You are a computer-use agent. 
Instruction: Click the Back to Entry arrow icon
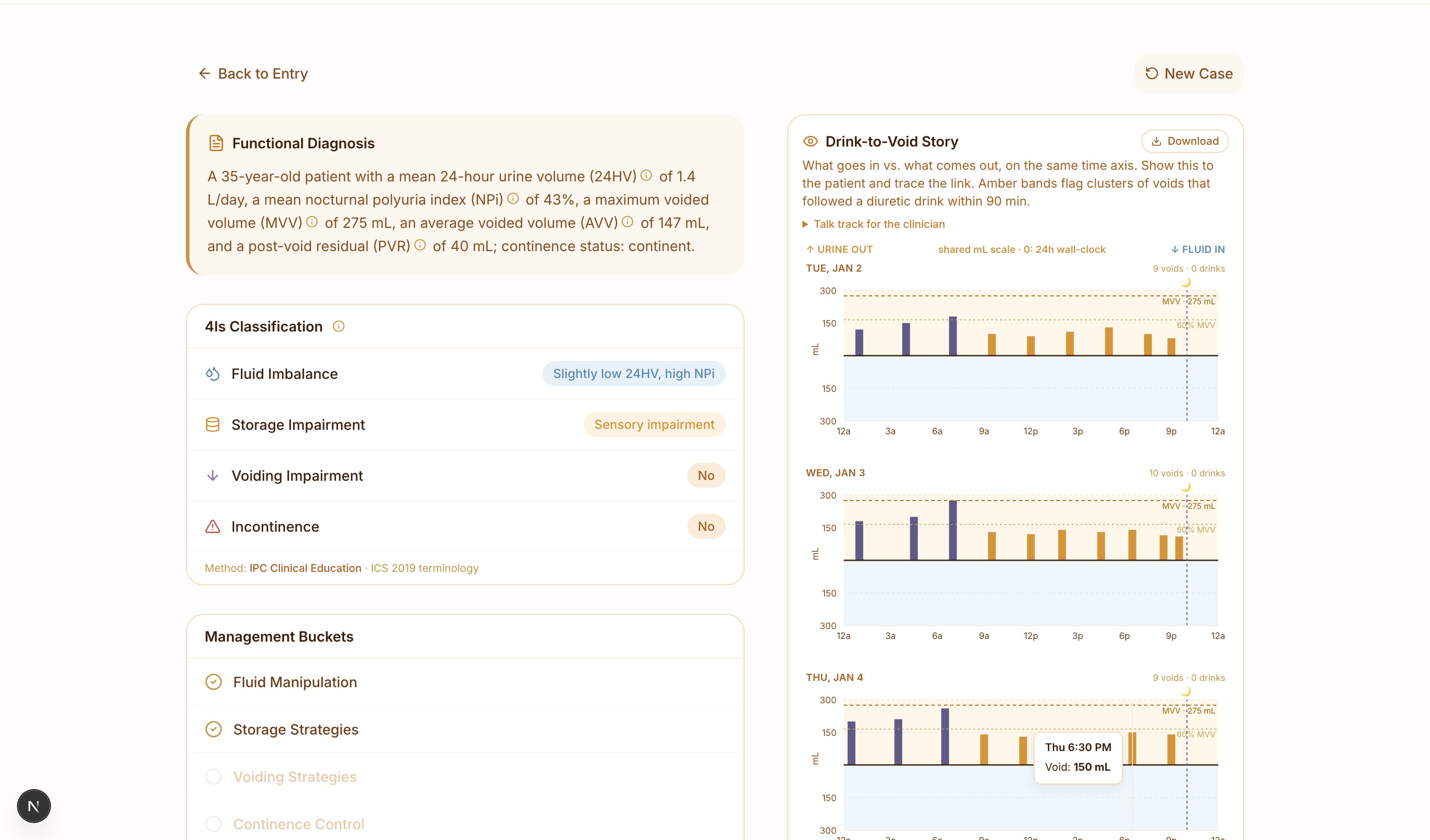204,74
